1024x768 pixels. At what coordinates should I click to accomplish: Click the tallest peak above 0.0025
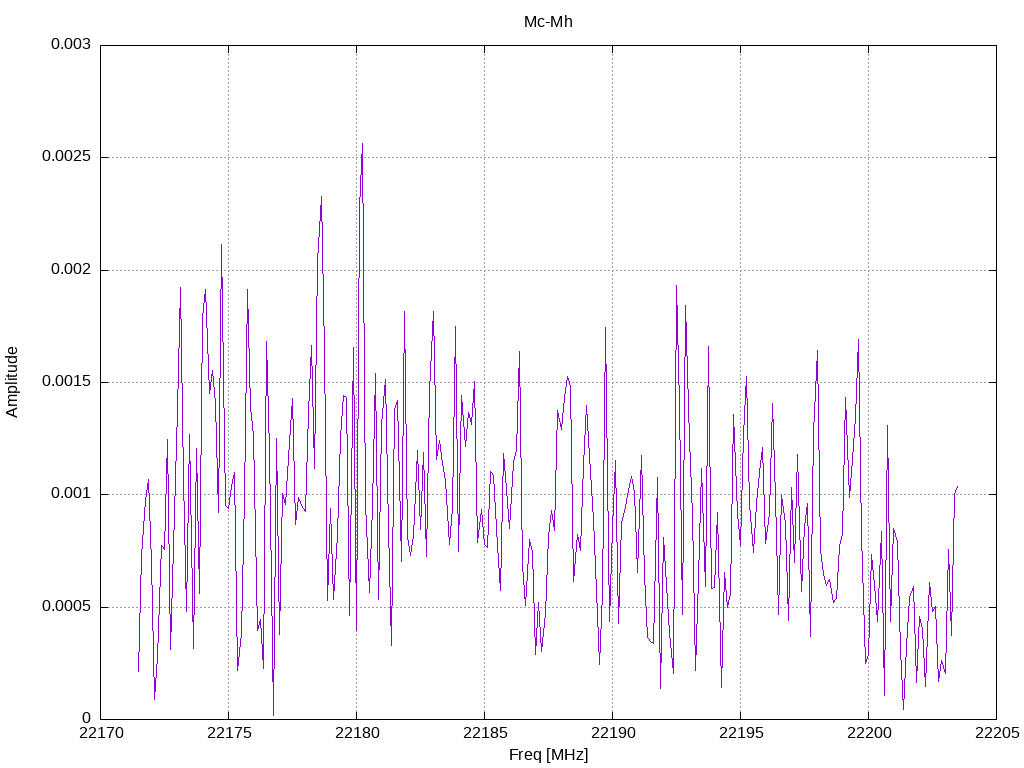tap(362, 144)
